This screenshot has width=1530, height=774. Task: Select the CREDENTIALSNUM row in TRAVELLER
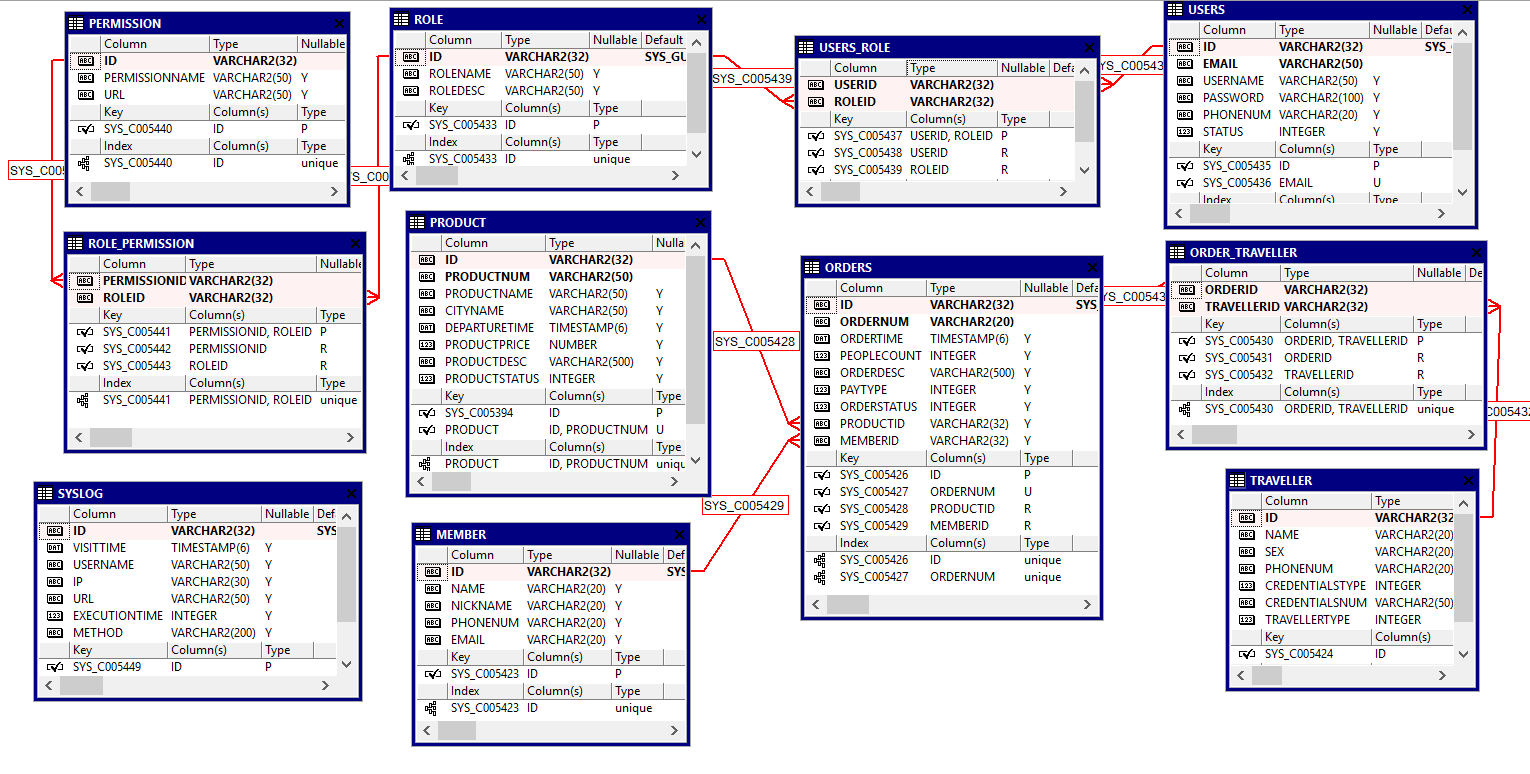point(1342,603)
